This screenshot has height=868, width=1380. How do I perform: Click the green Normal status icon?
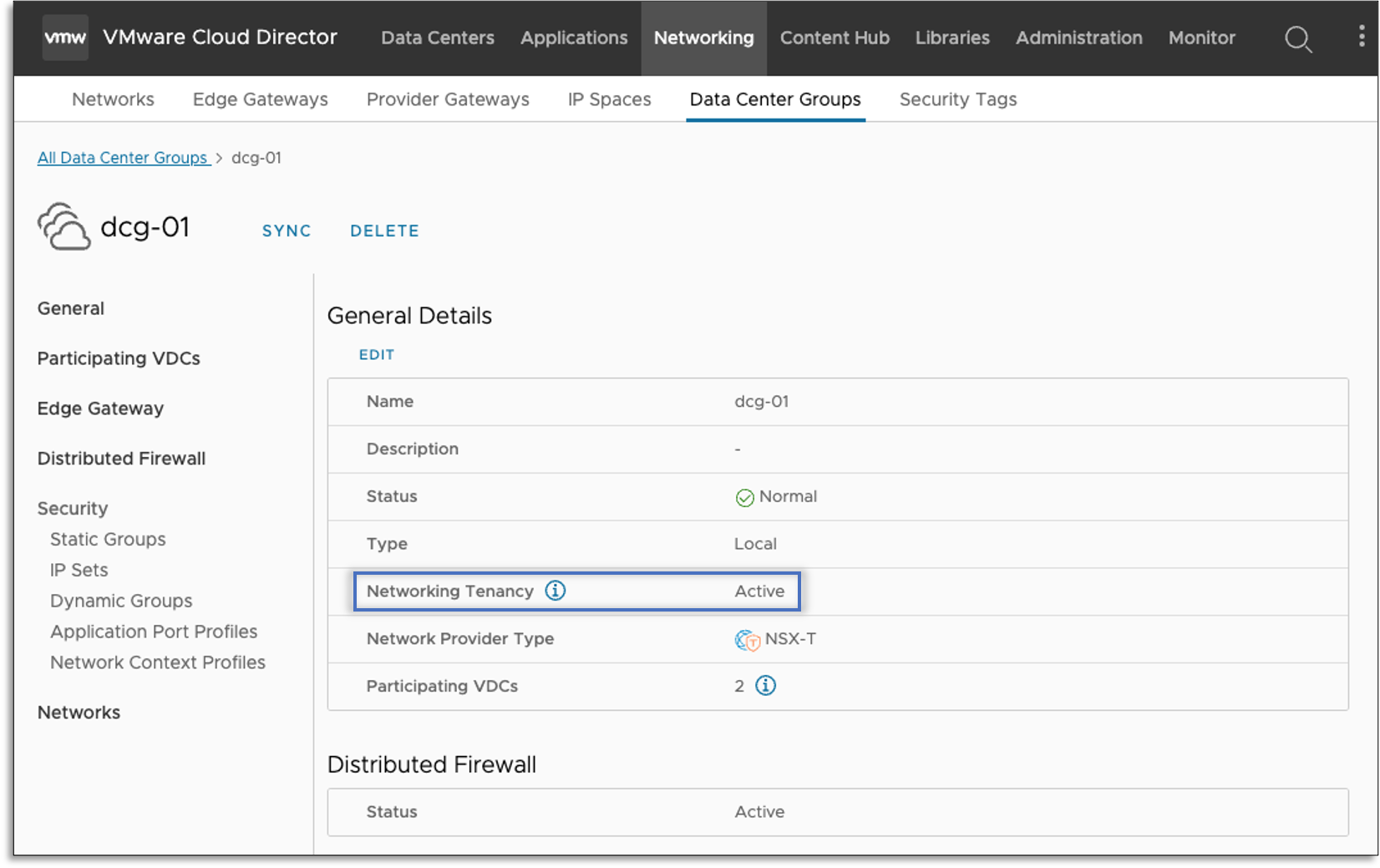click(x=744, y=498)
